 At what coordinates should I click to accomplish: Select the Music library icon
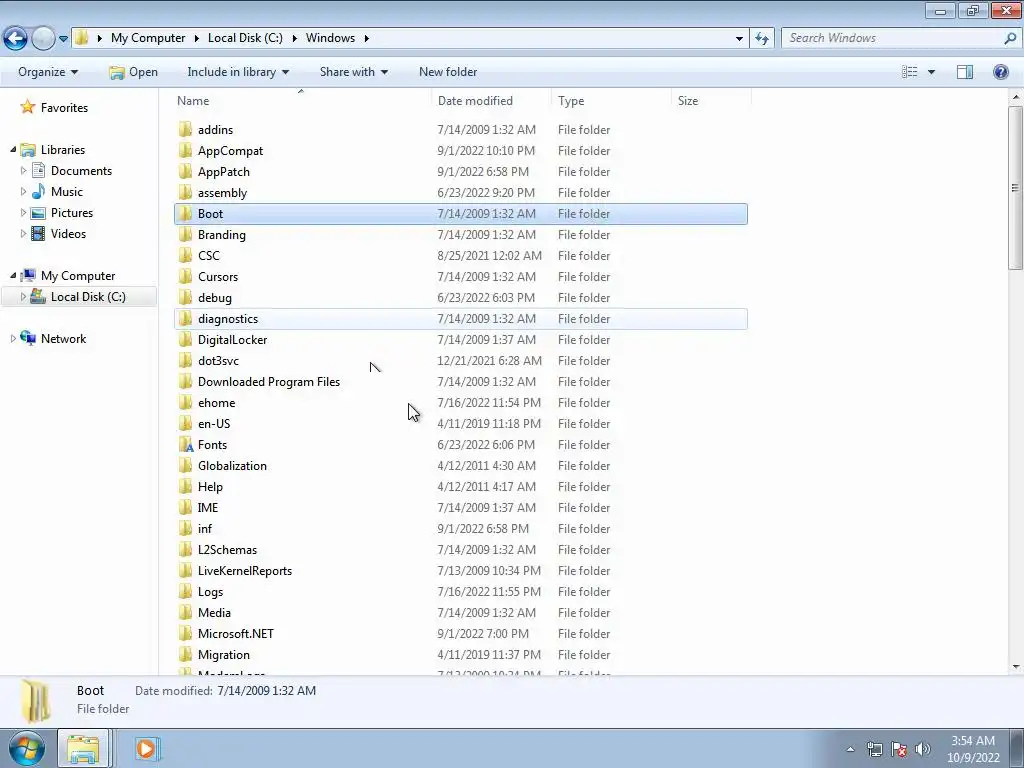39,191
